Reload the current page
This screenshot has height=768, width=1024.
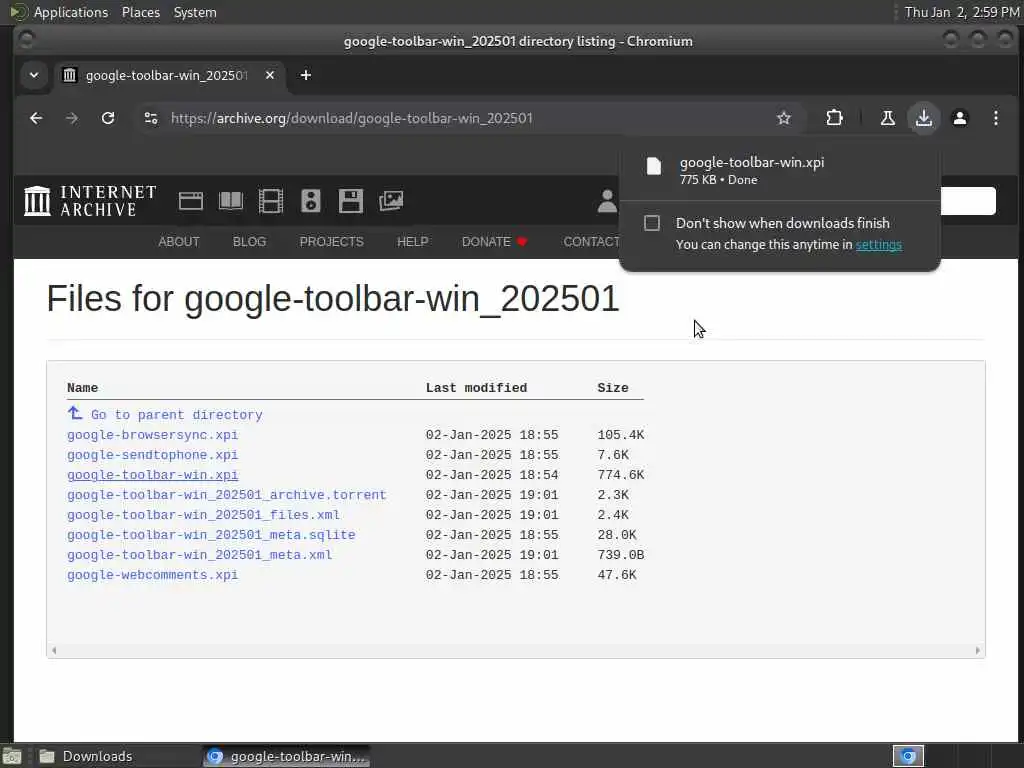click(108, 118)
